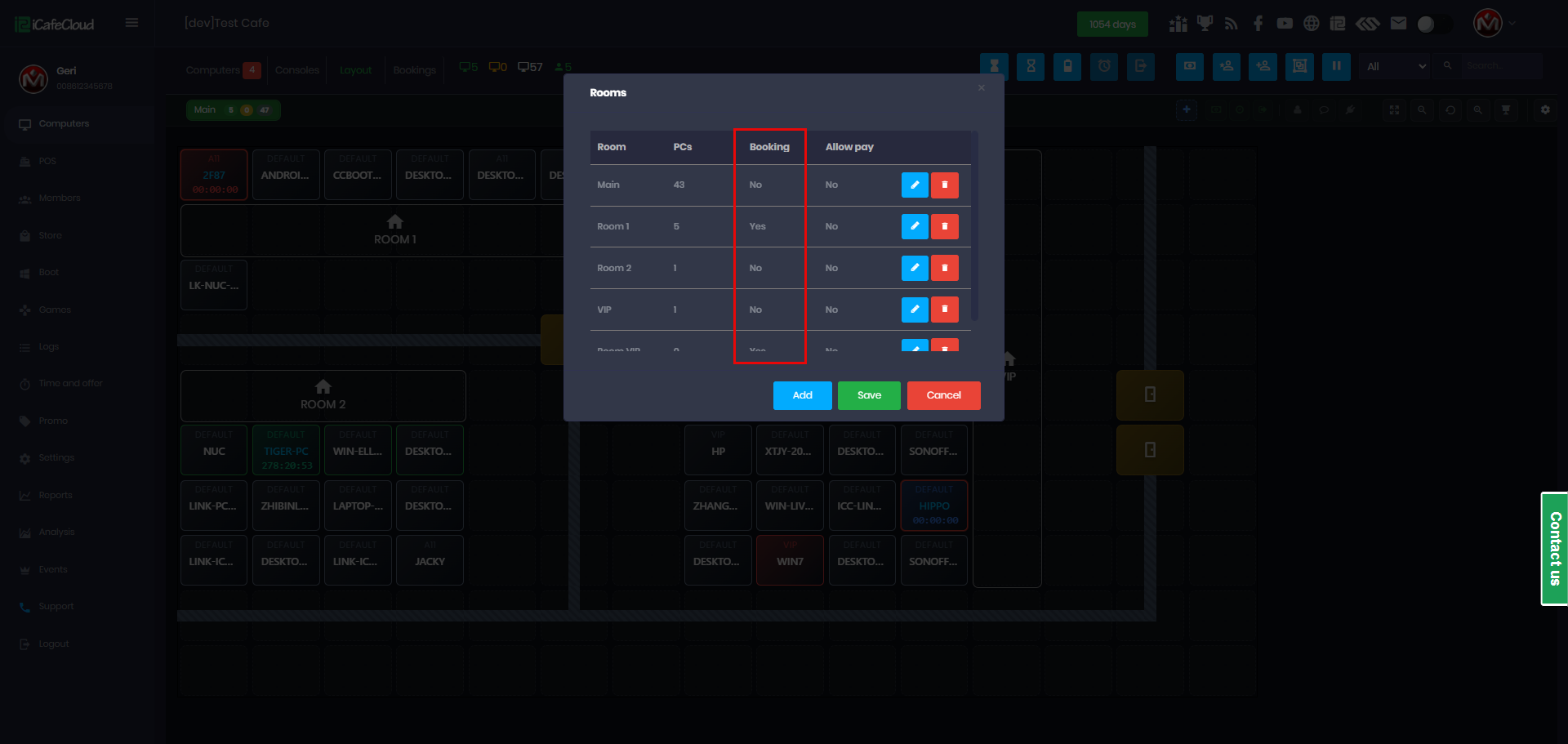Focus the Search input field

point(1503,66)
